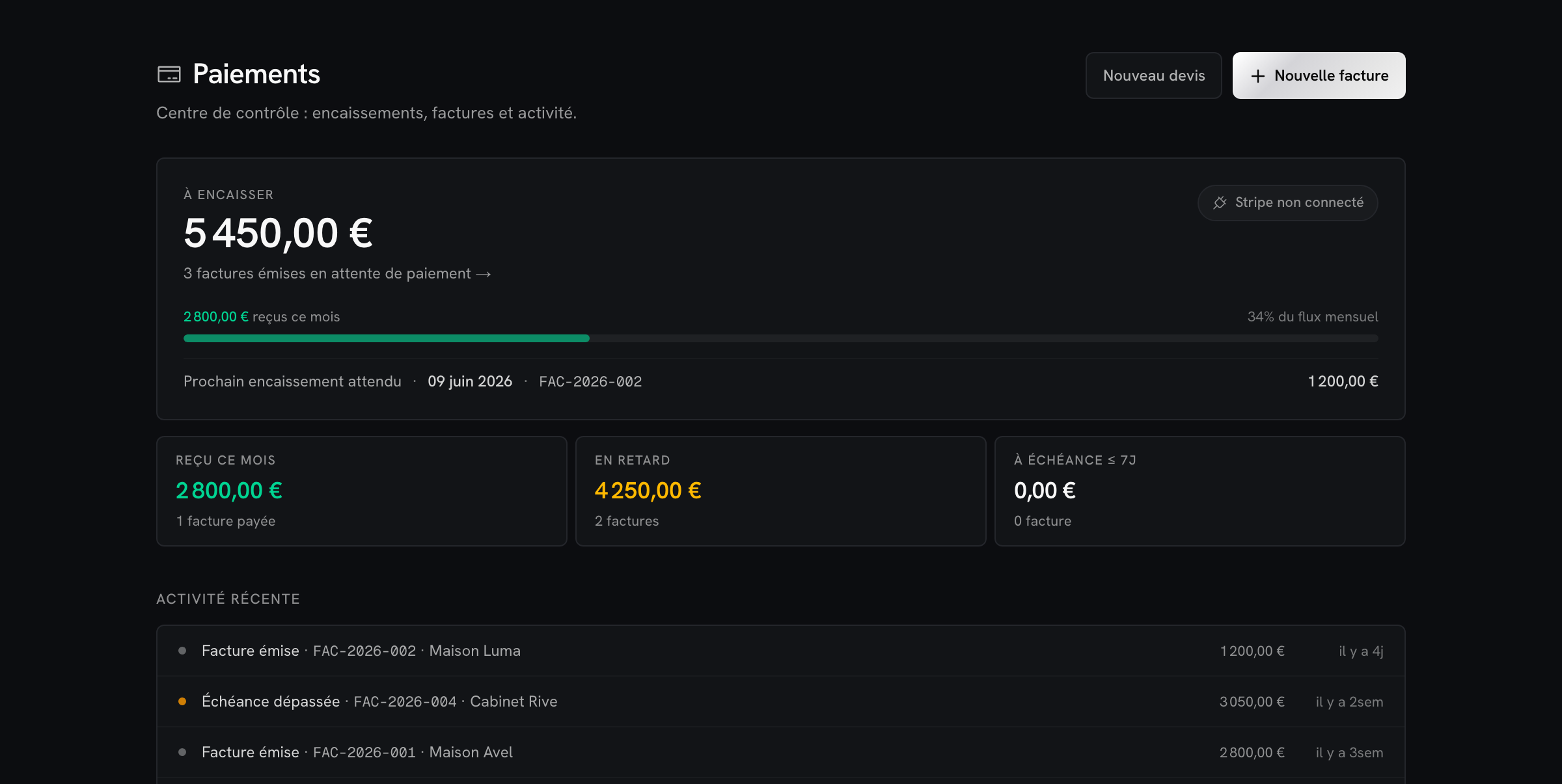Viewport: 1562px width, 784px height.
Task: Click the 1 facture payée label
Action: click(x=225, y=521)
